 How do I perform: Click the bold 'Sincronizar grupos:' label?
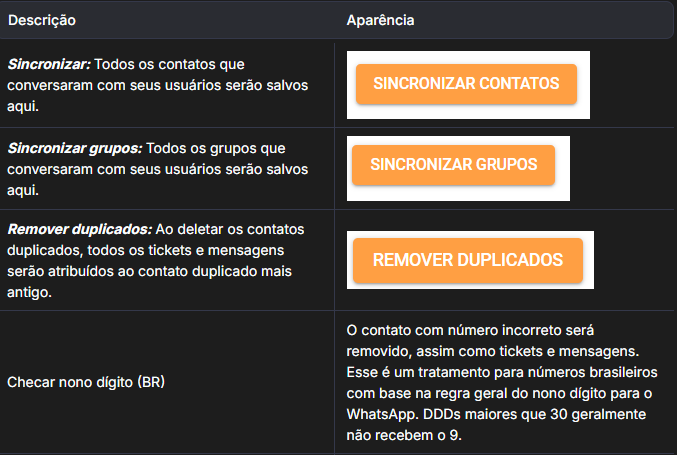click(75, 148)
